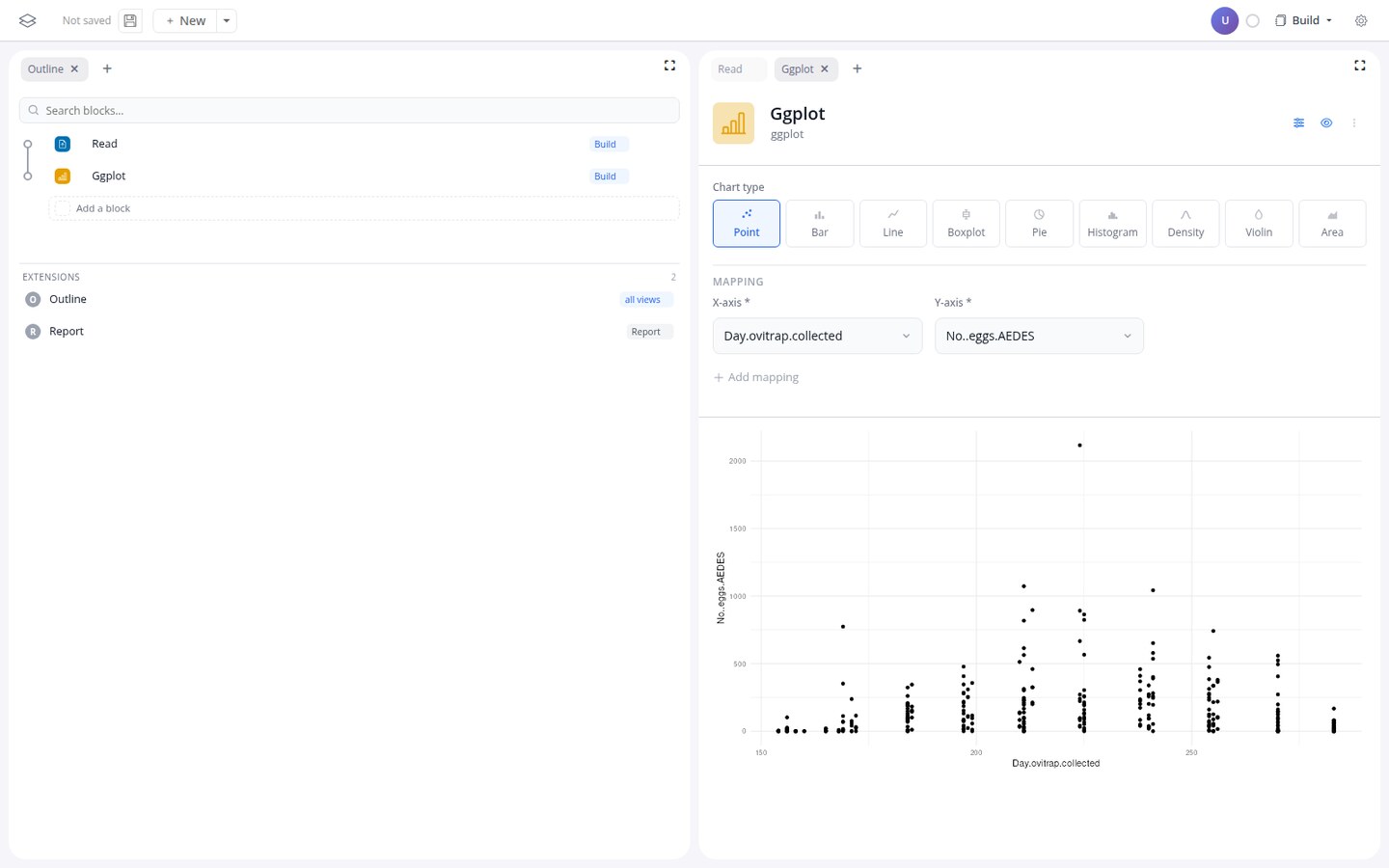Viewport: 1389px width, 868px height.
Task: Focus the Search blocks input field
Action: (x=349, y=110)
